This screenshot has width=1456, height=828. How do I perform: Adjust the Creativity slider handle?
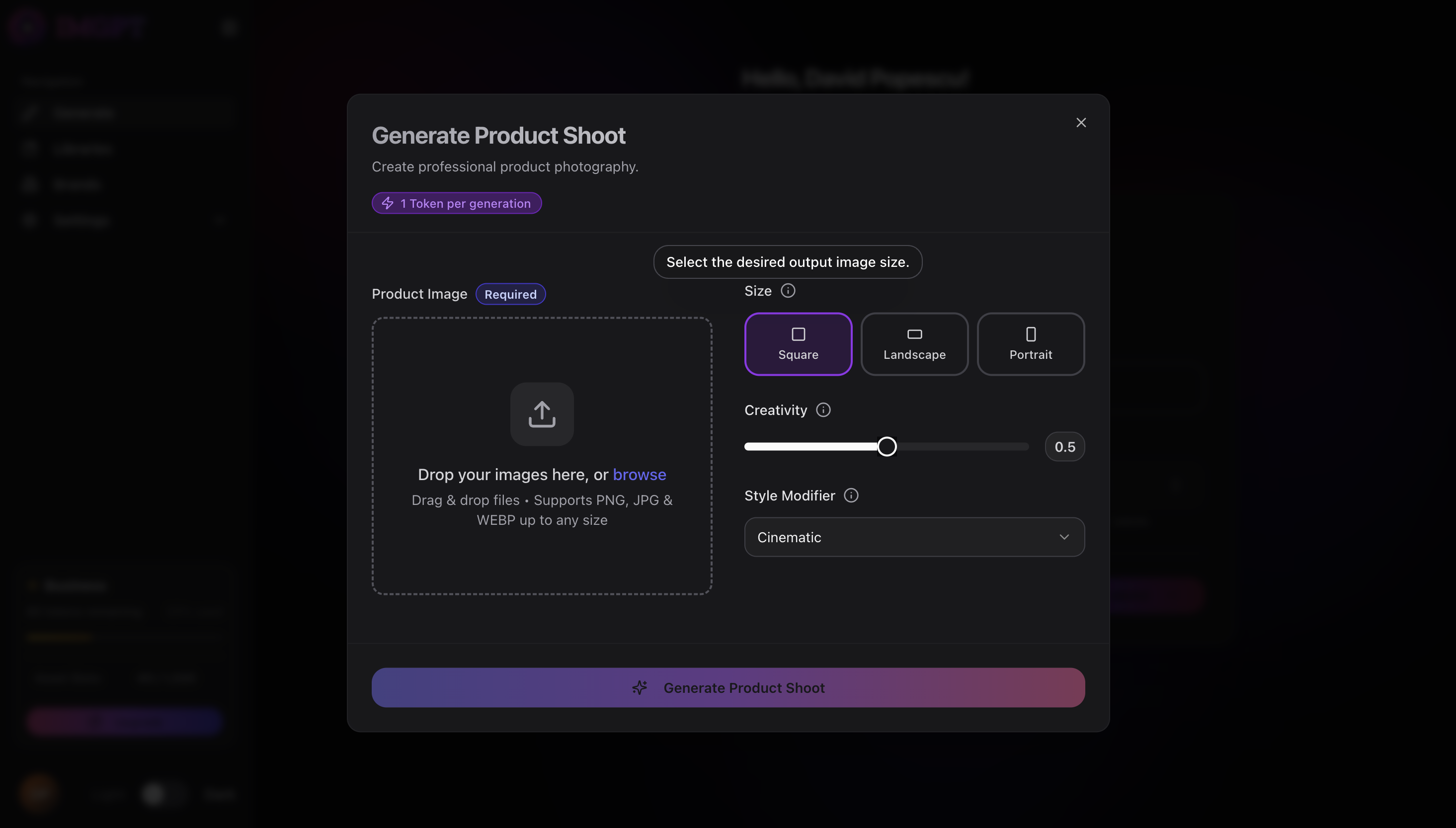pyautogui.click(x=887, y=446)
